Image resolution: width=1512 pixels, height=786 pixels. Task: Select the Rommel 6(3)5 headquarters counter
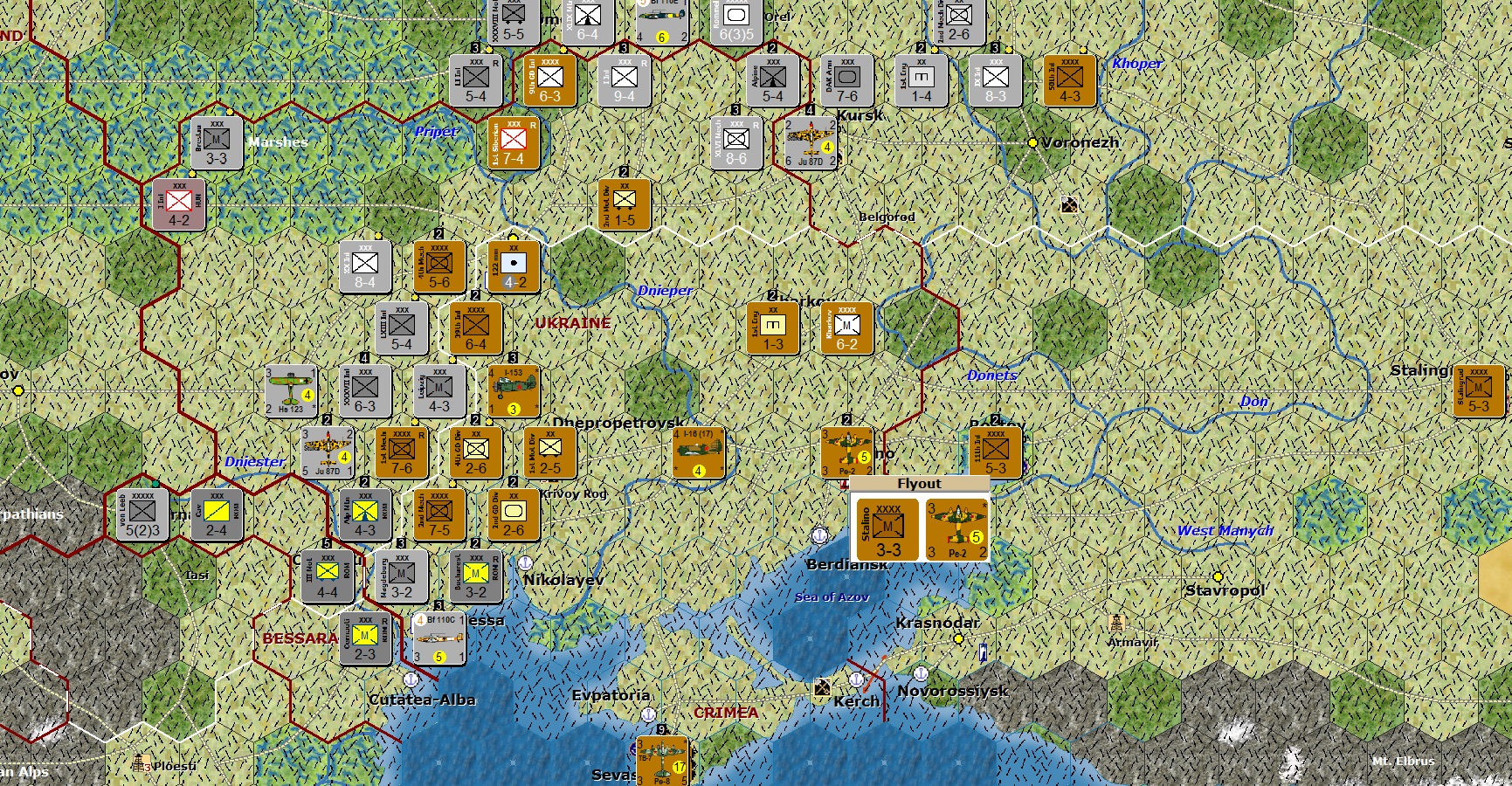736,19
